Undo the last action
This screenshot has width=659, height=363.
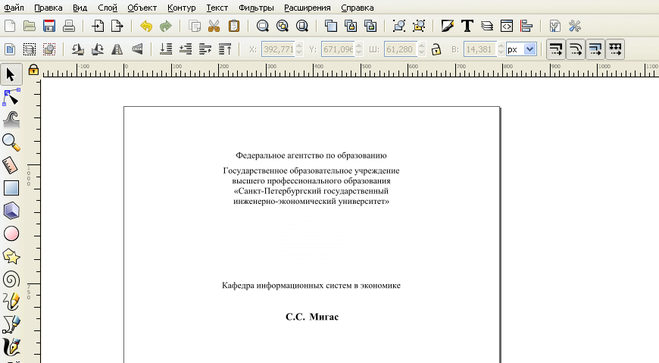tap(146, 26)
